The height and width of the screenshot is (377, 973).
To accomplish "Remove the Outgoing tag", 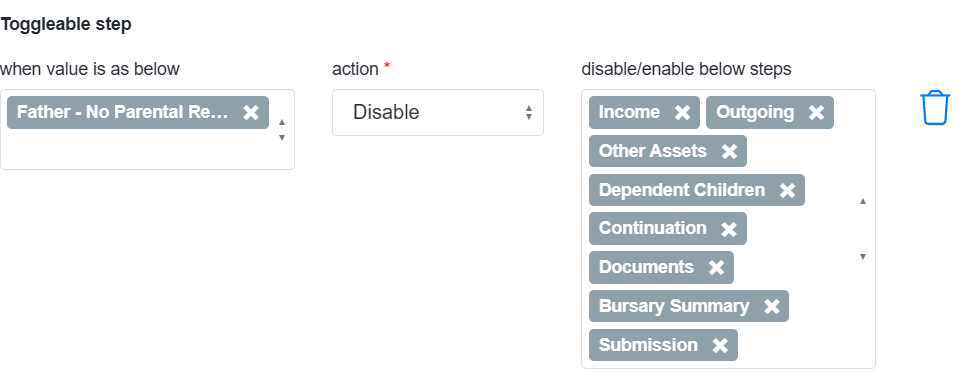I will click(816, 112).
